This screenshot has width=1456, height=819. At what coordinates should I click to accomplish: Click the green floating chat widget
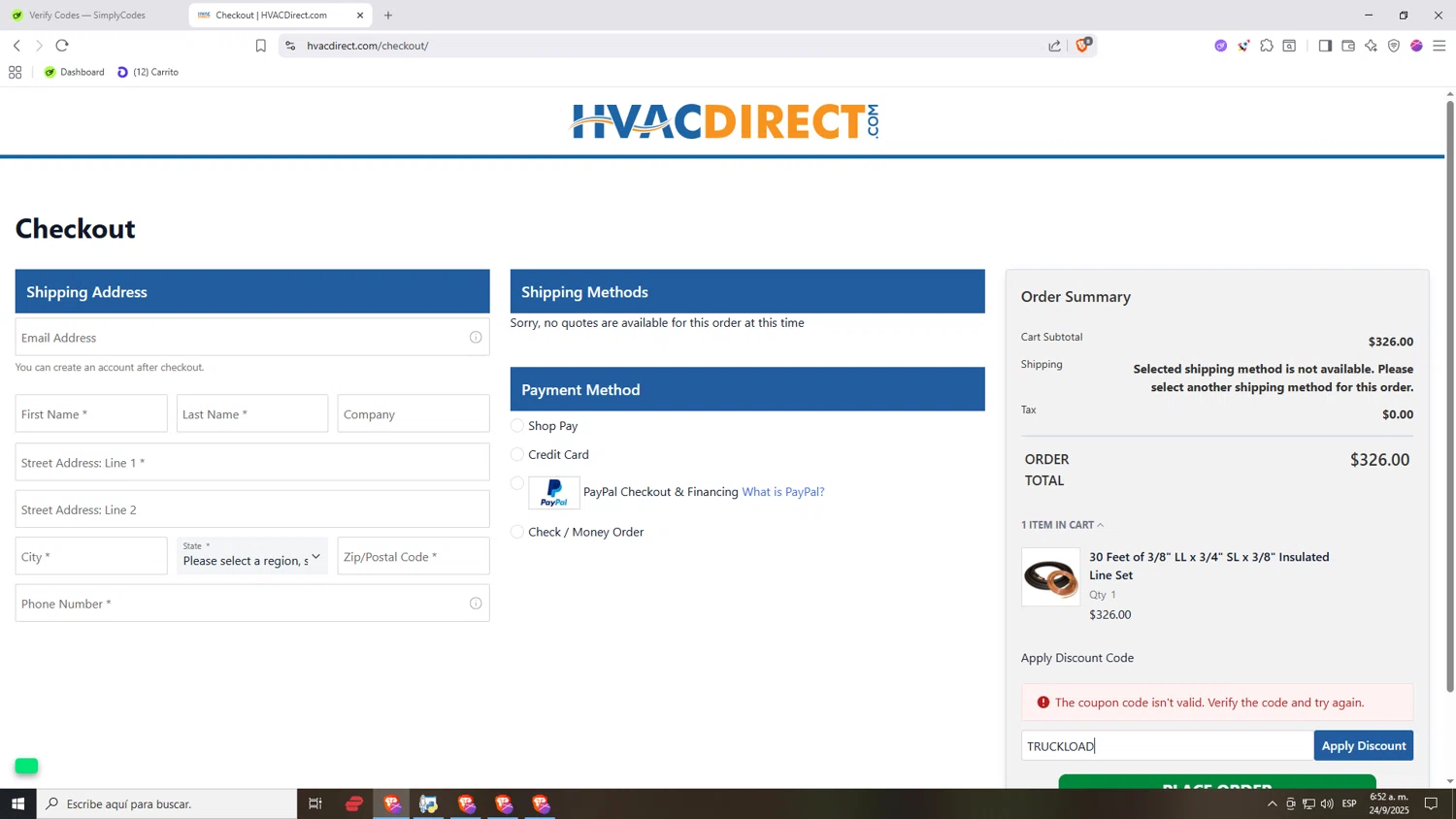[26, 766]
